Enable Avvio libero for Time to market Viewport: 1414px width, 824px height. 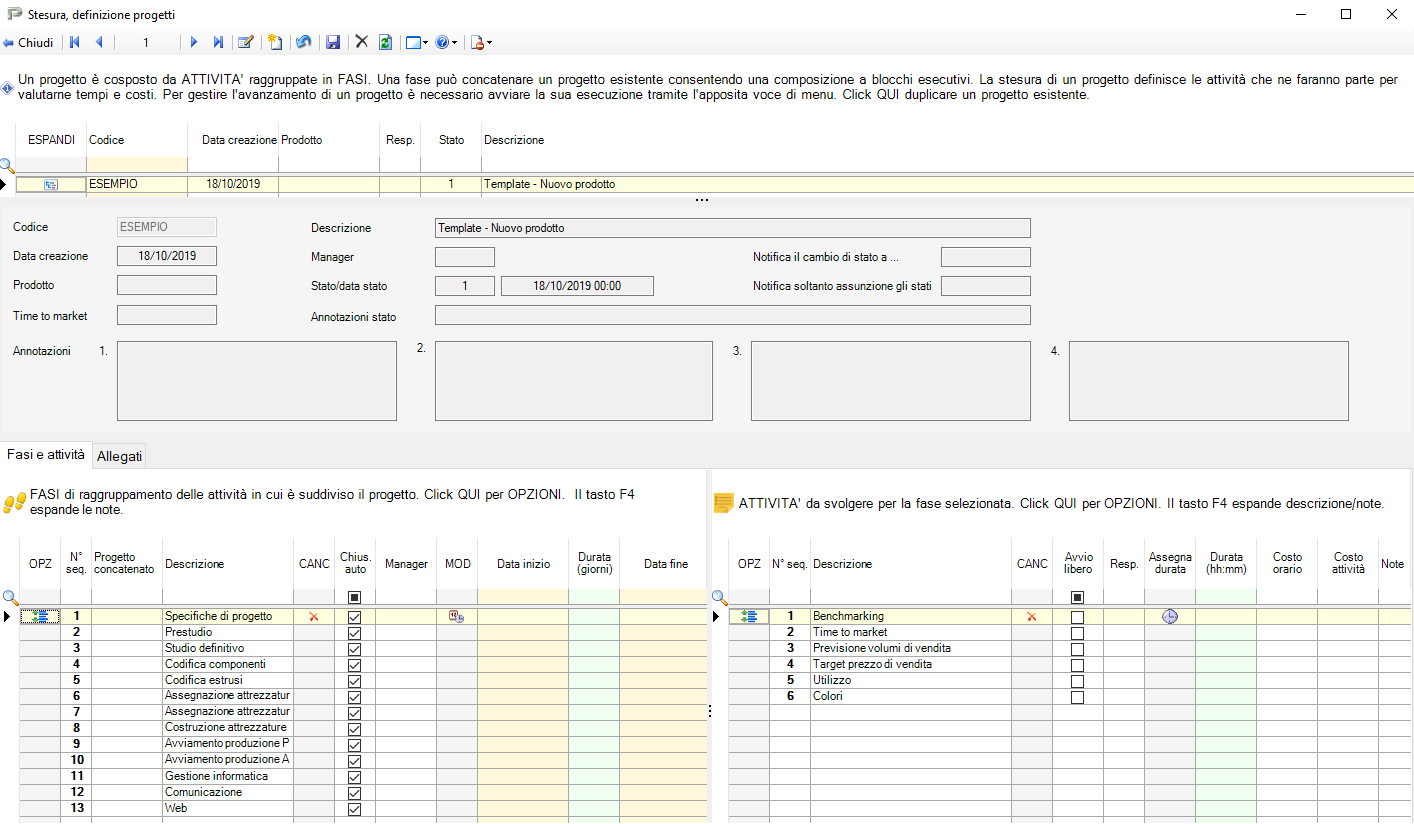[1077, 633]
